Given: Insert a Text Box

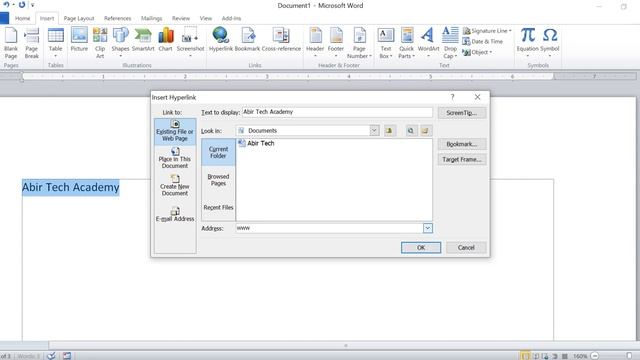Looking at the screenshot, I should pyautogui.click(x=386, y=43).
